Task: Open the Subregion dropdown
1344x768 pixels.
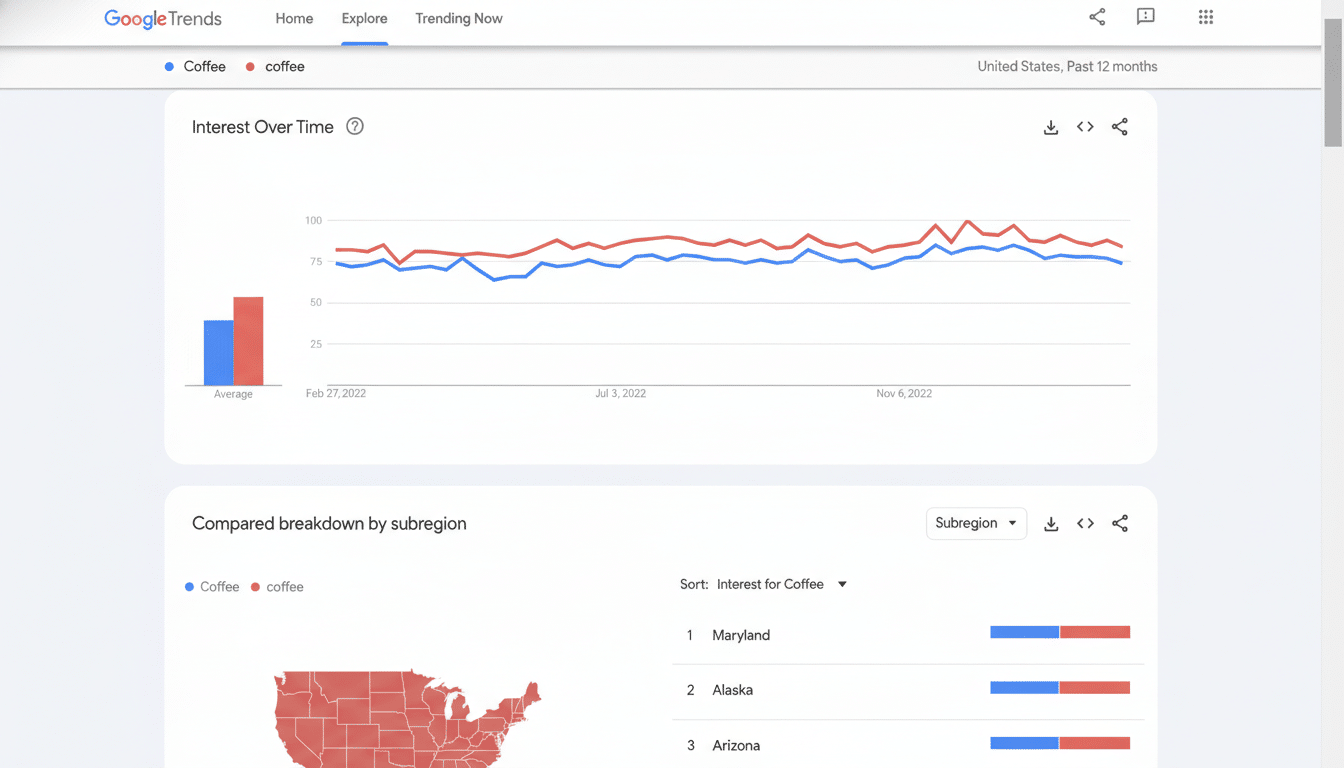Action: 976,523
